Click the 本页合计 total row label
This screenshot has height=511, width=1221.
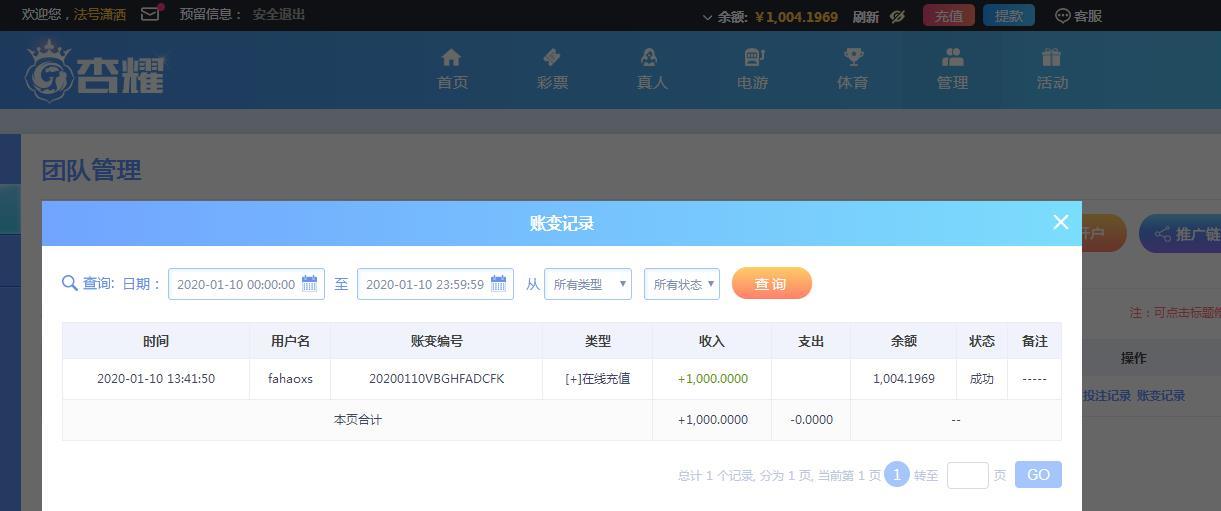[x=357, y=420]
